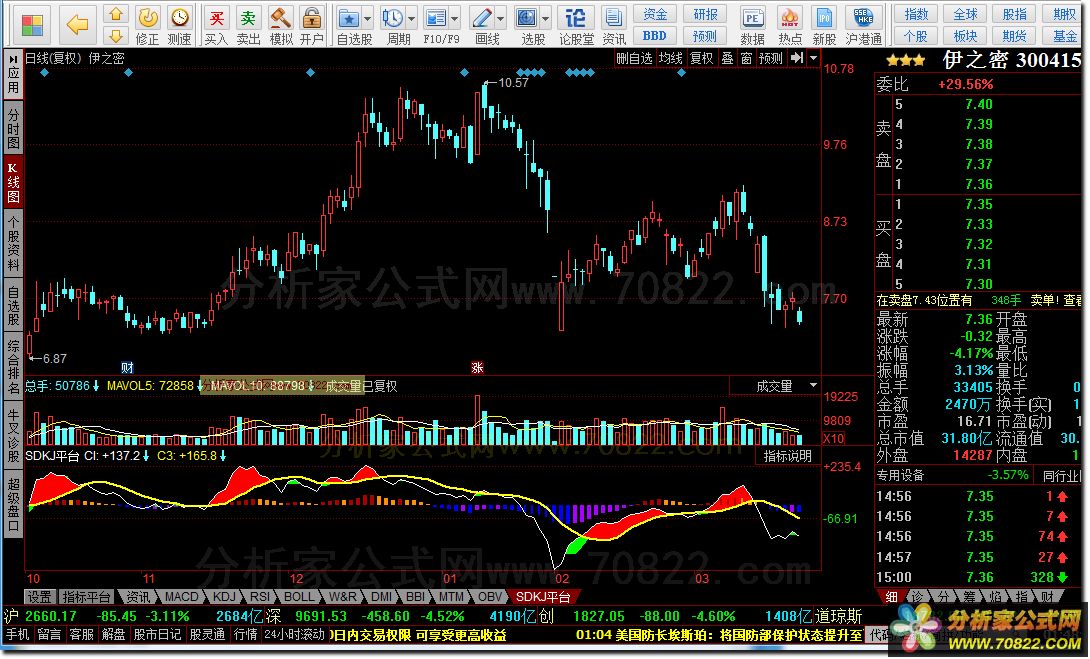Click the 预测 forecast toolbar button
The height and width of the screenshot is (659, 1090).
pos(705,35)
